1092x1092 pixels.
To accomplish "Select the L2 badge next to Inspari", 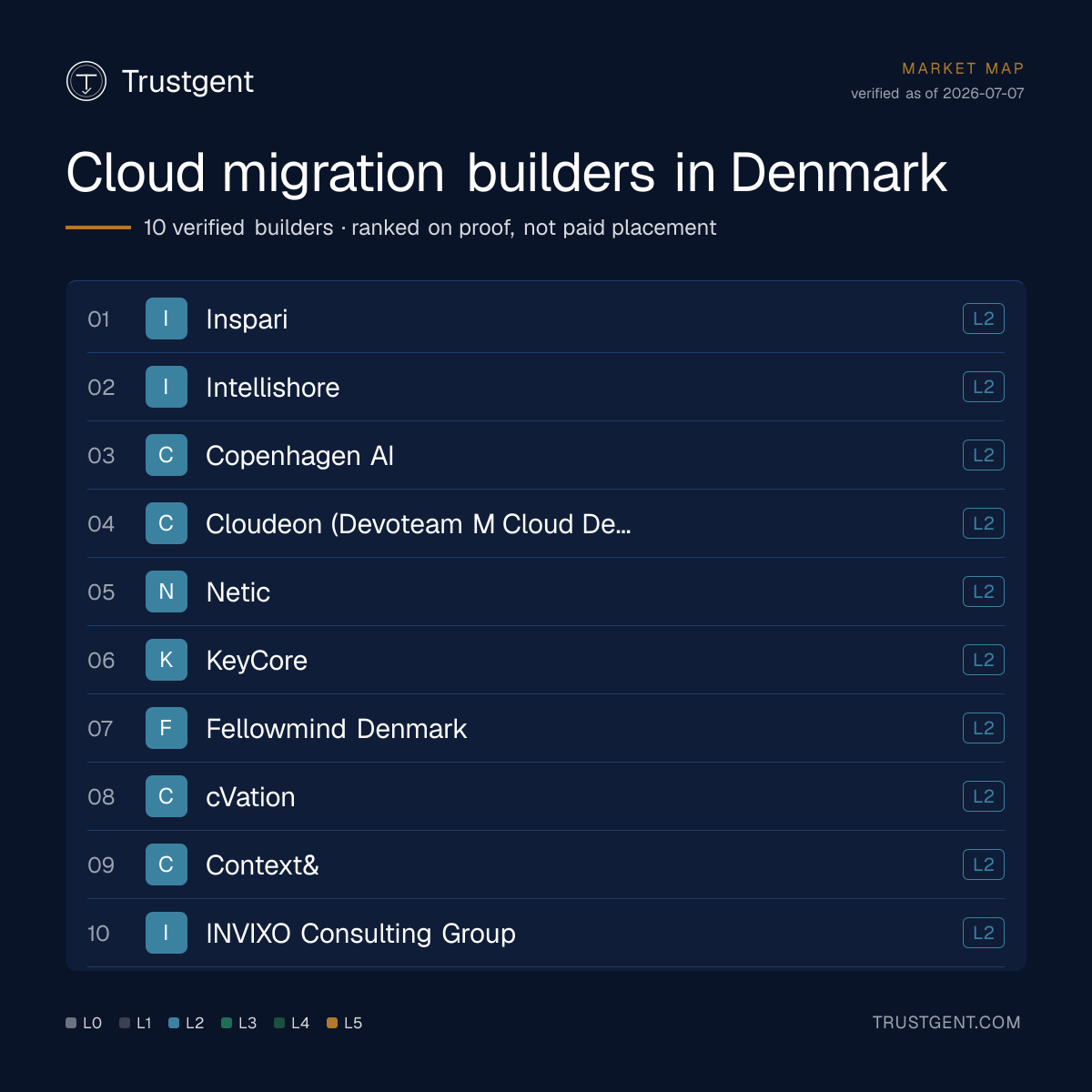I will (984, 318).
